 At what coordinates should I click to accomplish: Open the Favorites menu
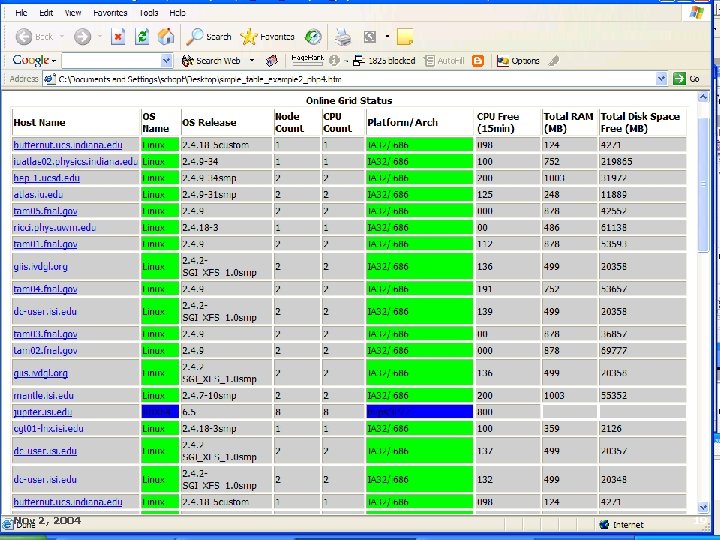tap(110, 13)
